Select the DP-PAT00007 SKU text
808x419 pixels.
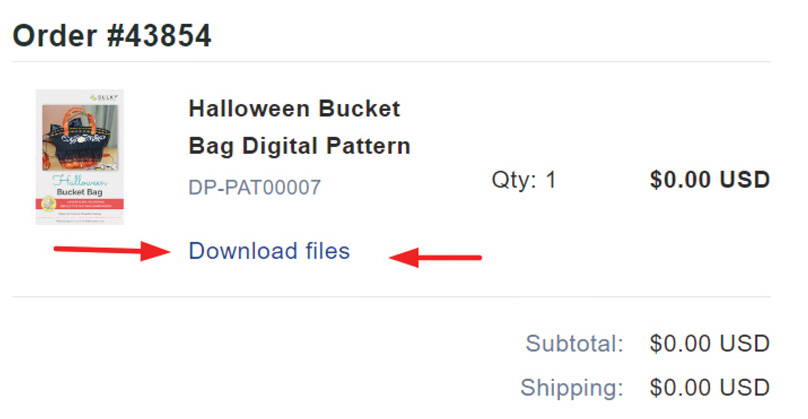pos(255,187)
